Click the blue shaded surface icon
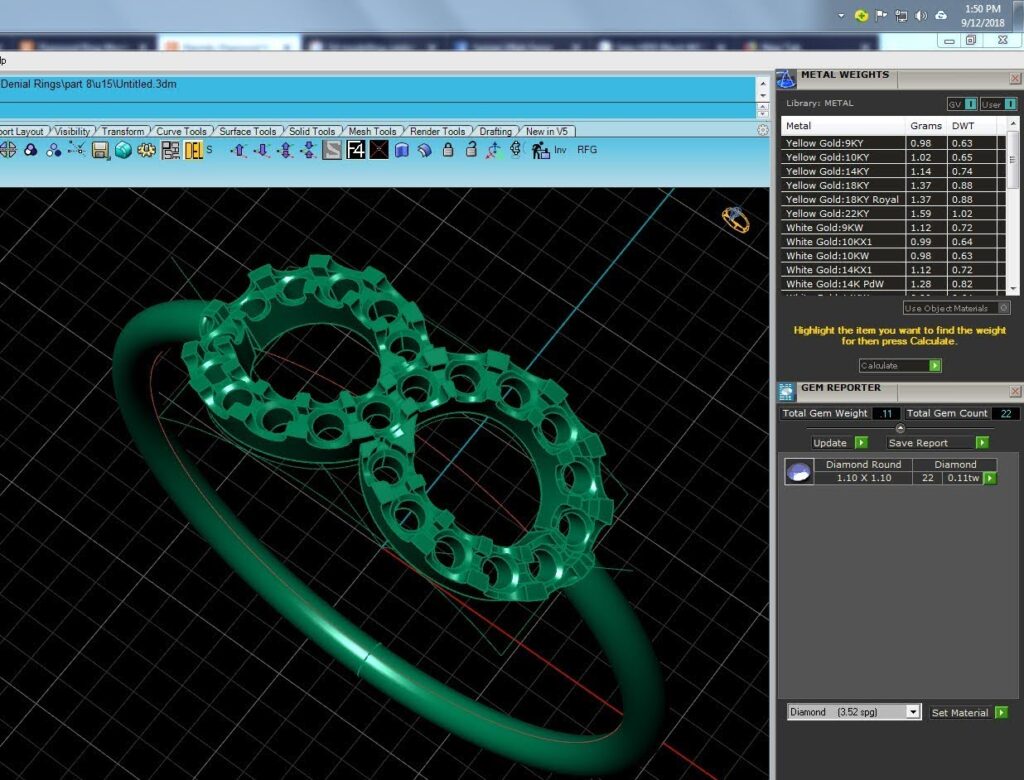1024x780 pixels. (402, 150)
